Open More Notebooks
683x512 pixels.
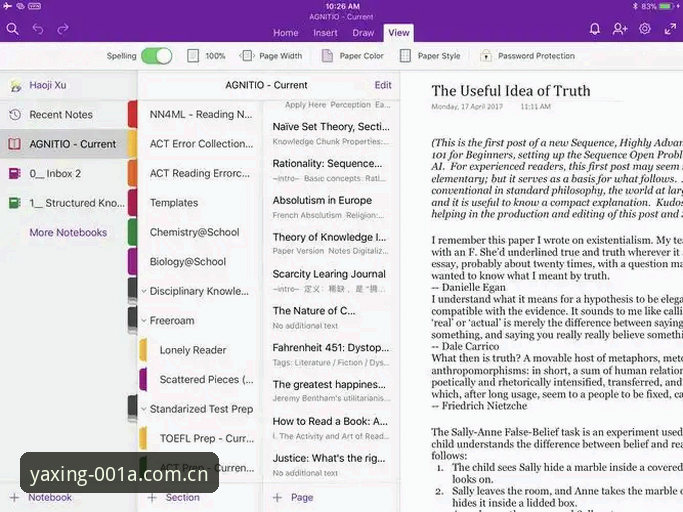point(68,233)
